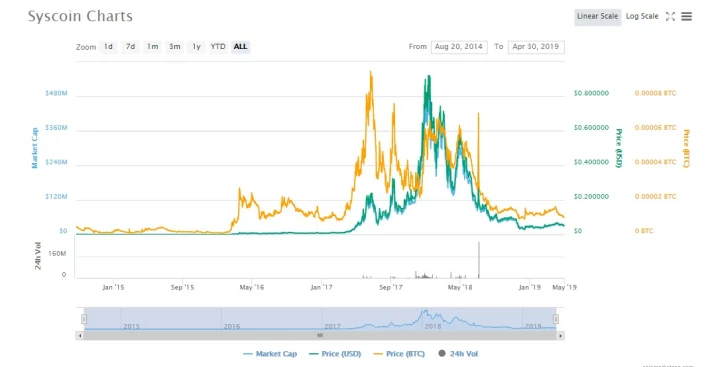Viewport: 710px width, 367px height.
Task: Set zoom to 1d
Action: click(108, 47)
